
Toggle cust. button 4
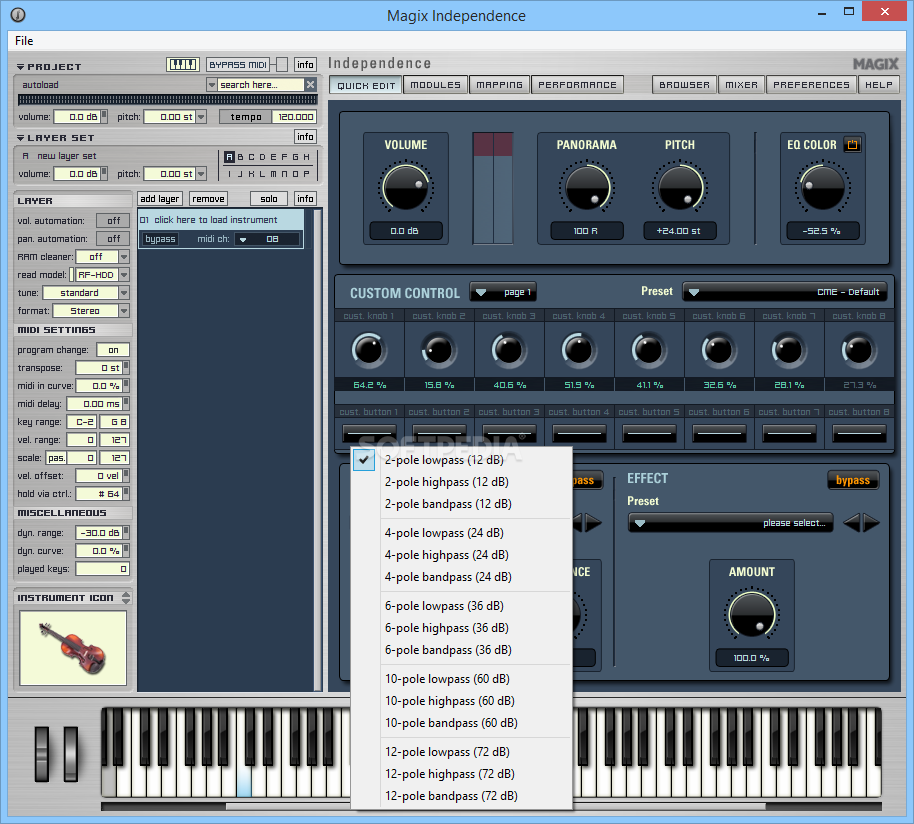click(x=579, y=433)
